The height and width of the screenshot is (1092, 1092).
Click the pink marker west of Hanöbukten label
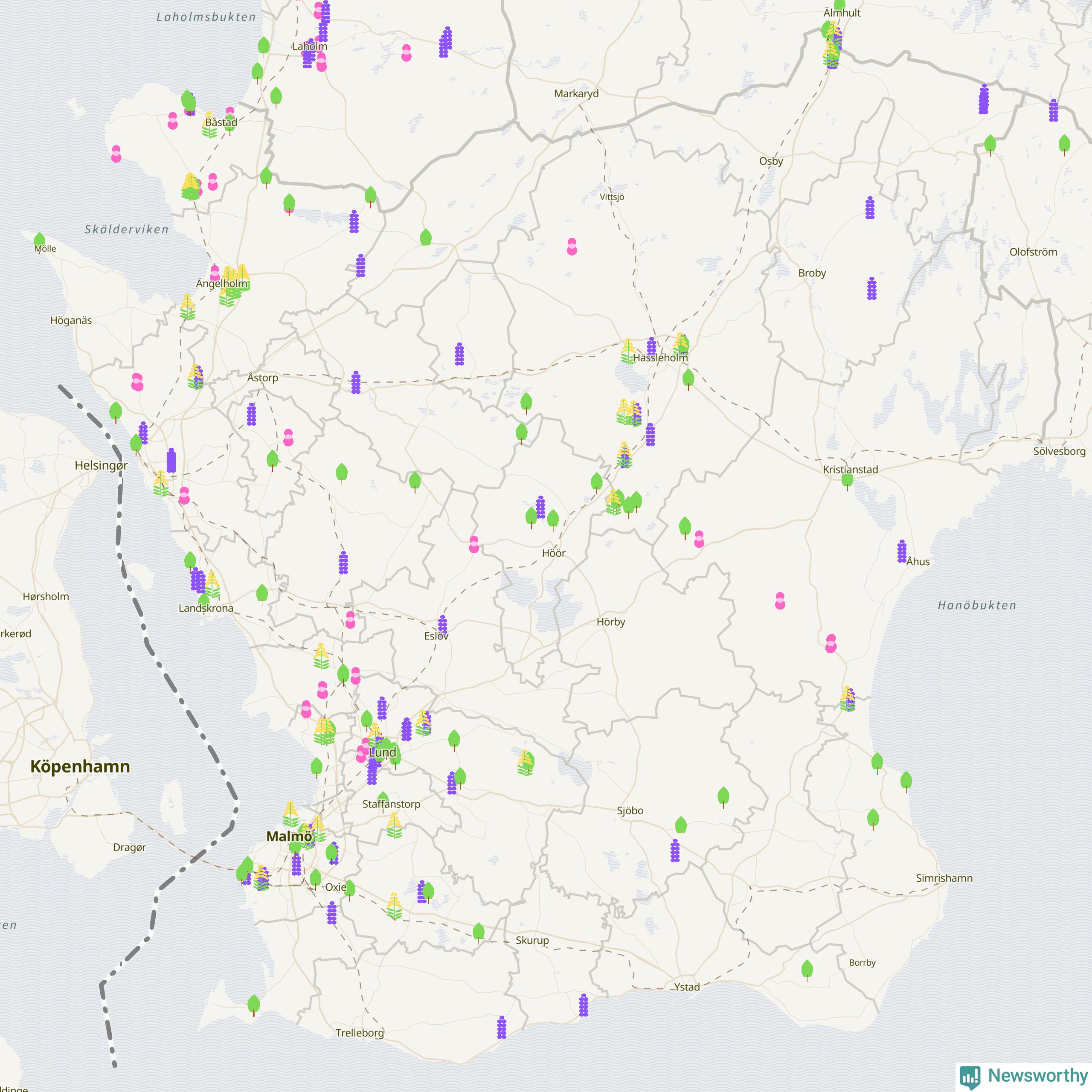[x=780, y=601]
